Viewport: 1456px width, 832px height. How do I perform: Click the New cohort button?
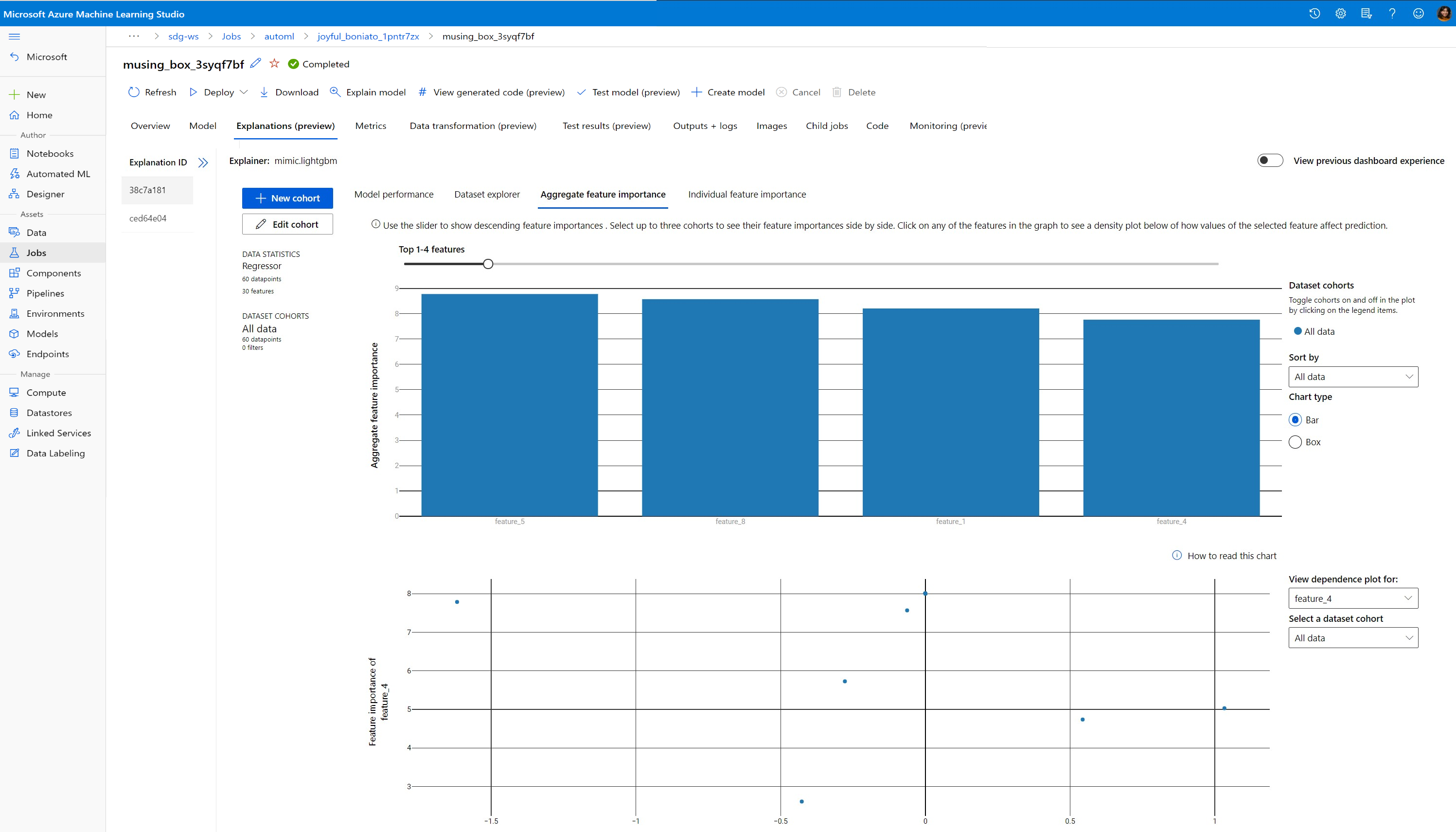coord(287,199)
